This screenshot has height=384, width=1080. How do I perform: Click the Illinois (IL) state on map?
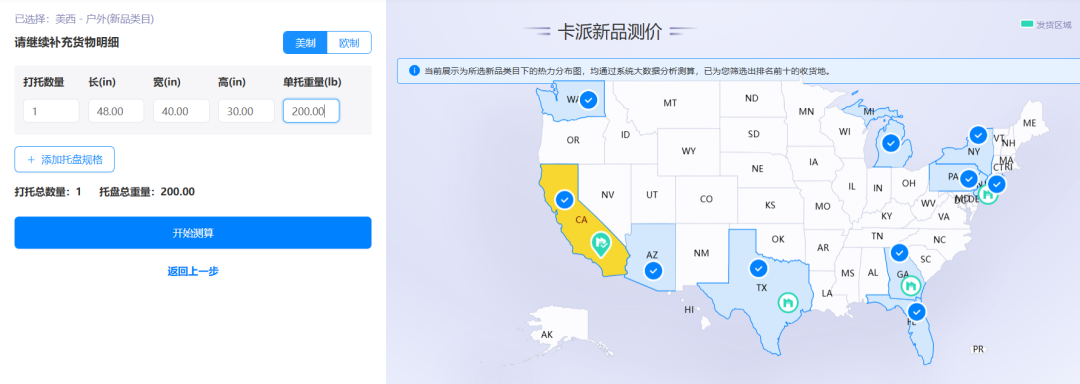[x=851, y=186]
